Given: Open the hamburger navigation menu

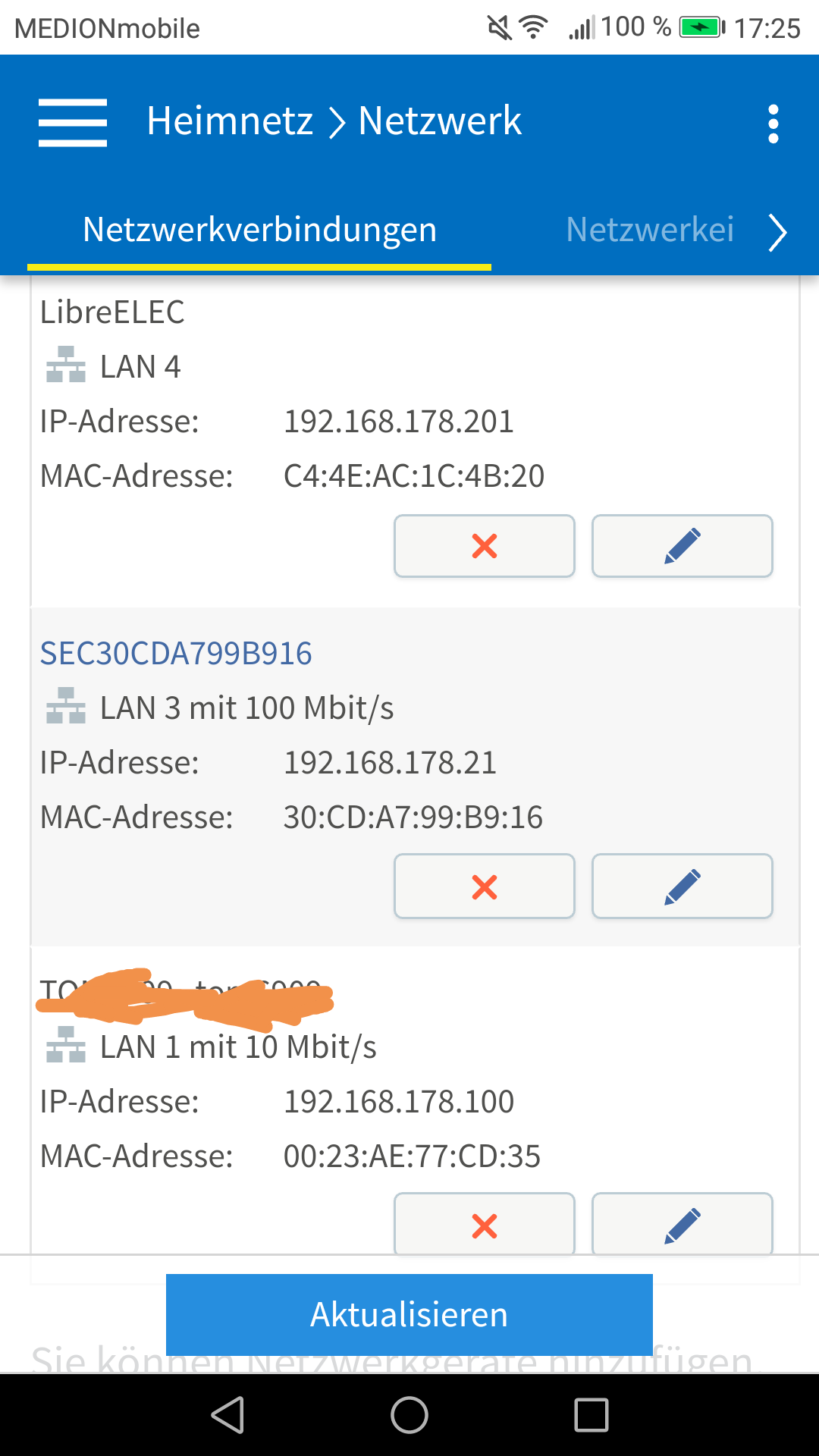Looking at the screenshot, I should pos(73,122).
